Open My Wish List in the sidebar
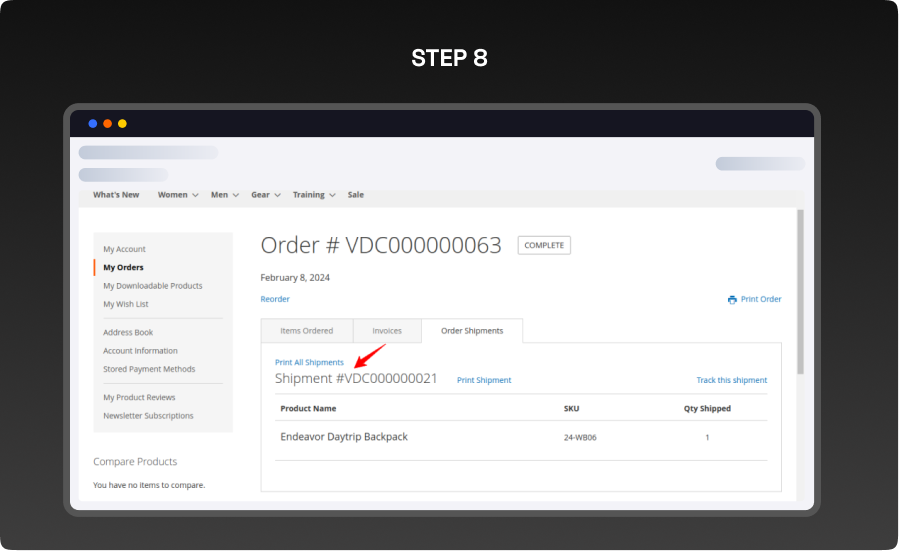This screenshot has width=899, height=551. (126, 304)
